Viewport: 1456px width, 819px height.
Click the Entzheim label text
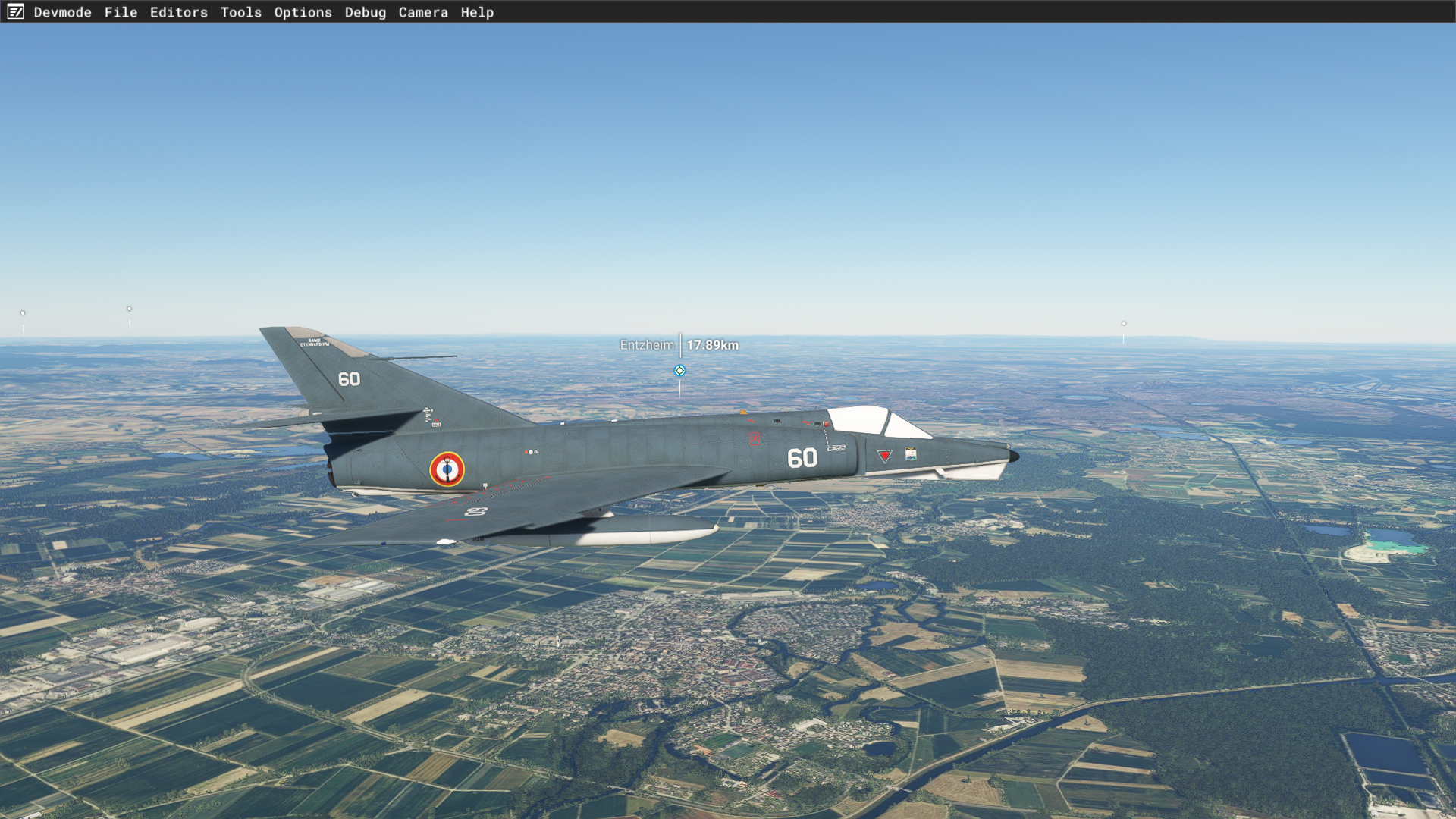(647, 345)
